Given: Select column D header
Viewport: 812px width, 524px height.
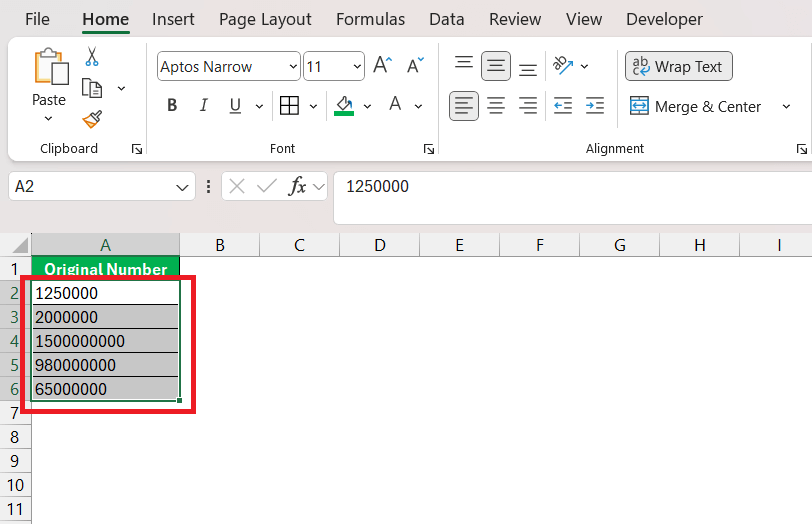Looking at the screenshot, I should click(x=380, y=245).
